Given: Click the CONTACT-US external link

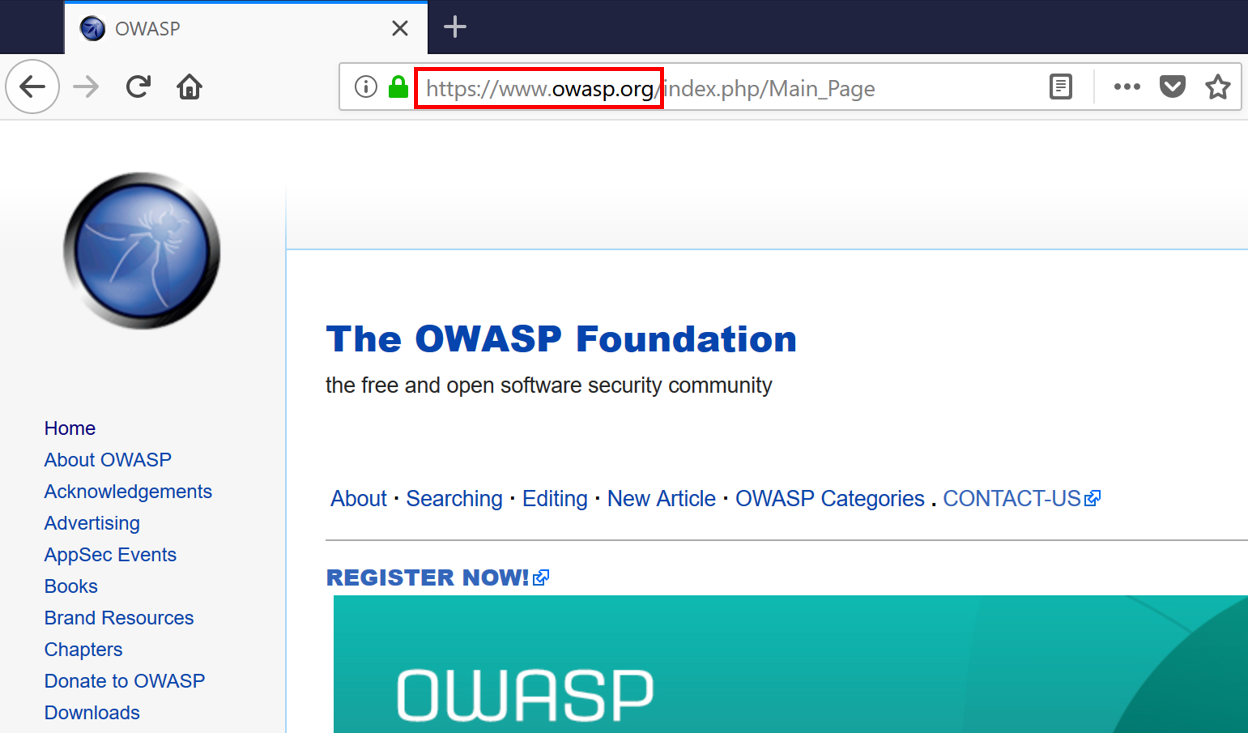Looking at the screenshot, I should [x=1021, y=499].
